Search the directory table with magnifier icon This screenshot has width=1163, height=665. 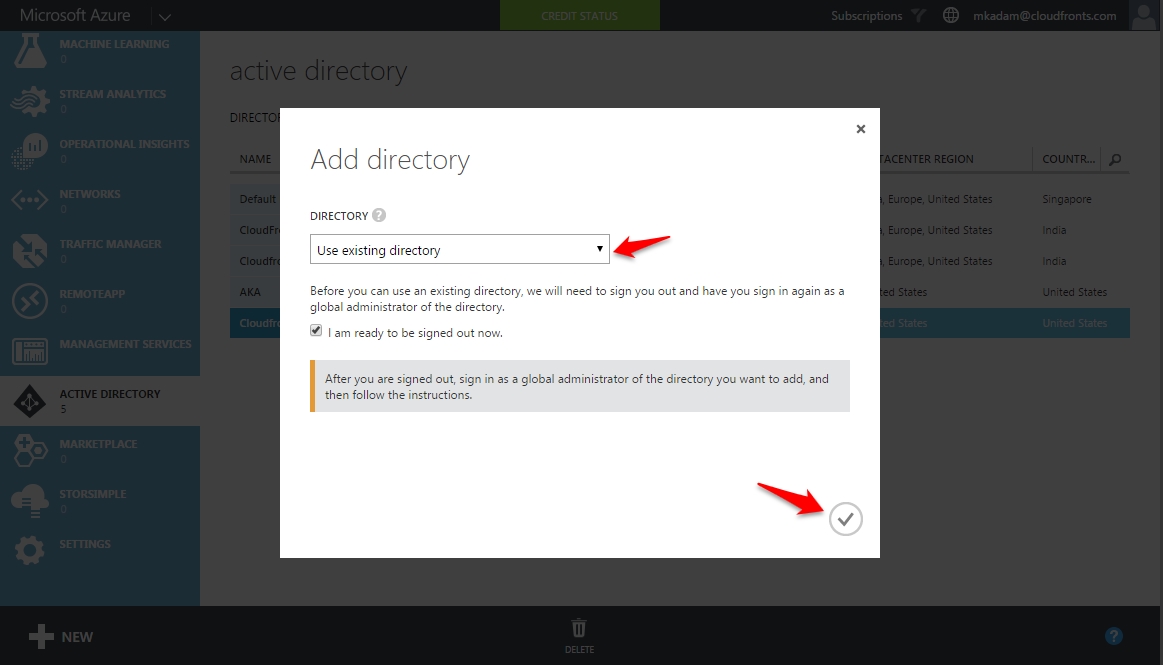(1115, 159)
